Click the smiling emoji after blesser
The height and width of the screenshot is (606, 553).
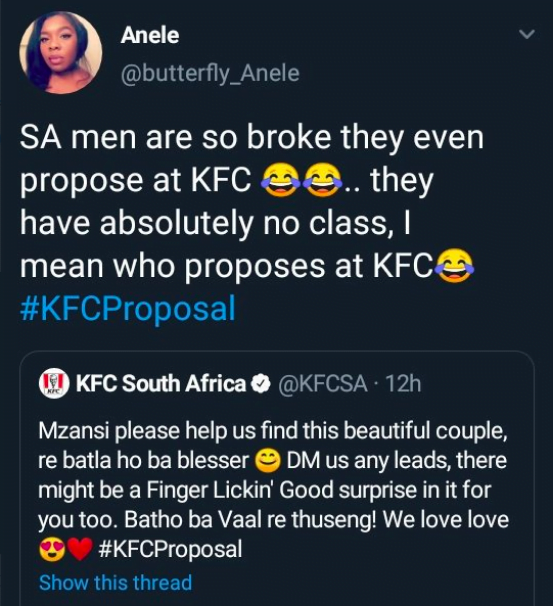(268, 461)
